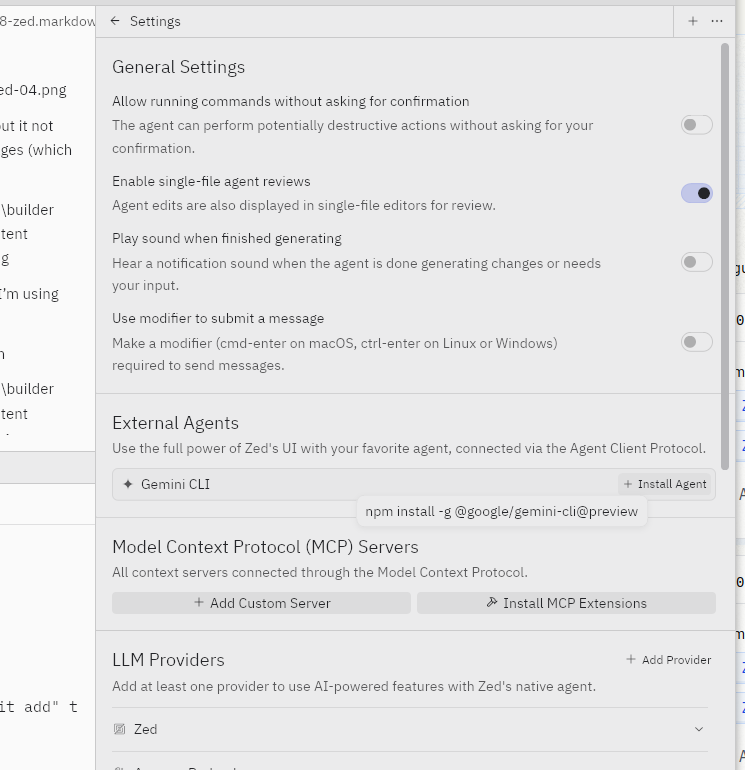745x770 pixels.
Task: Click the General Settings heading
Action: [178, 67]
